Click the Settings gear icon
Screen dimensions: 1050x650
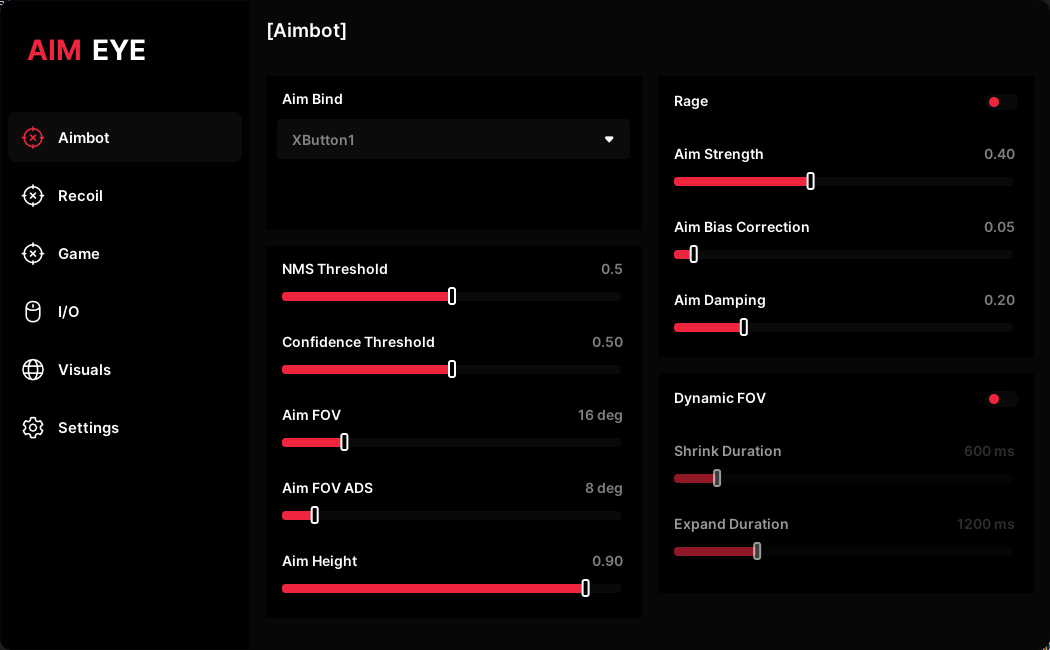pos(33,428)
